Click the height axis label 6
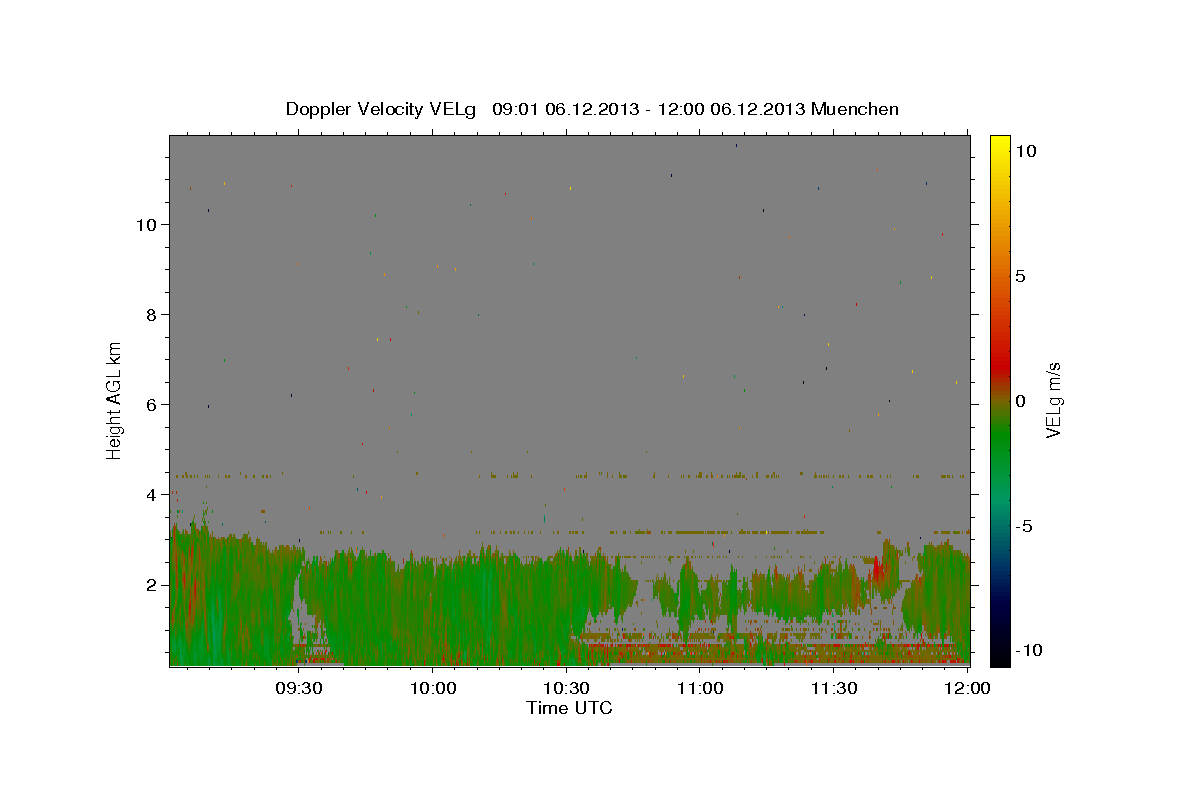 pyautogui.click(x=153, y=404)
